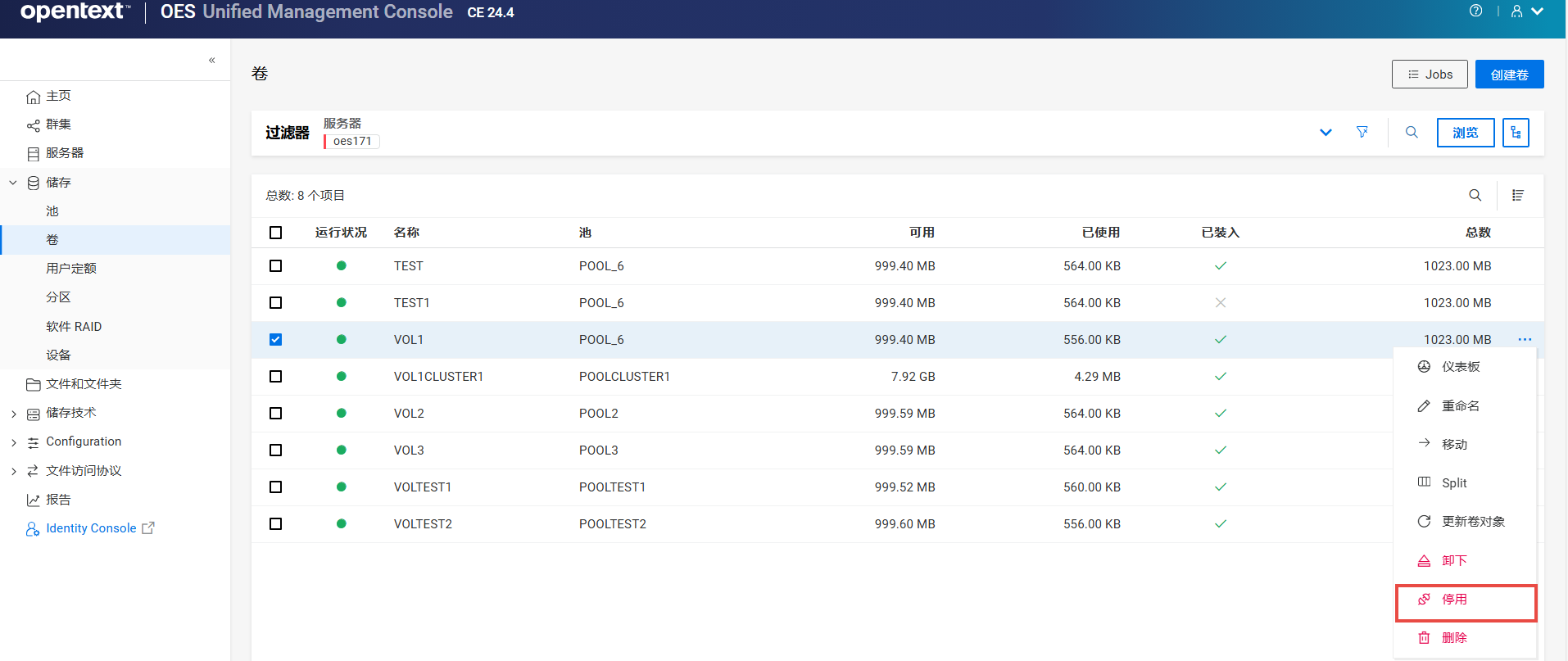
Task: Open the server tree view icon
Action: tap(1516, 133)
